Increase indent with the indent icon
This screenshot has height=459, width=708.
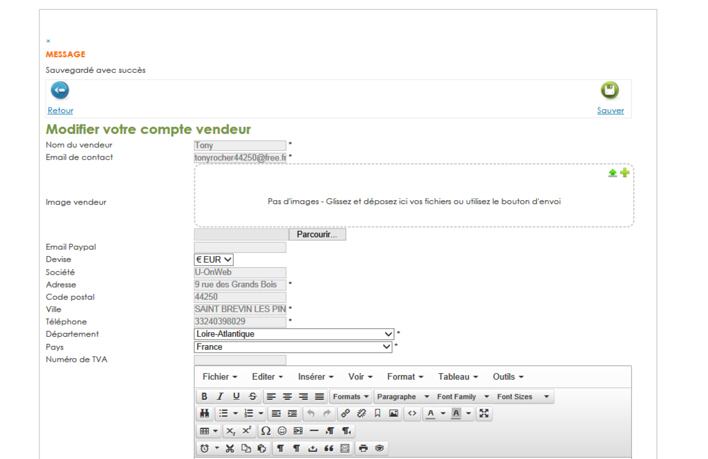point(293,413)
